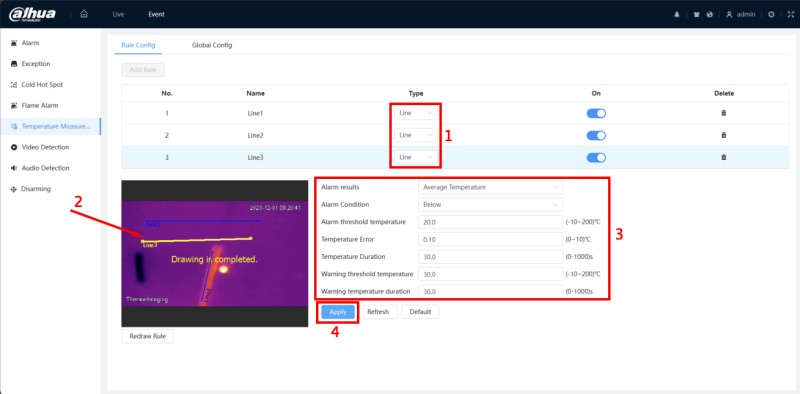Toggle the On switch for Line3
Screen dimensions: 800x394
(596, 158)
